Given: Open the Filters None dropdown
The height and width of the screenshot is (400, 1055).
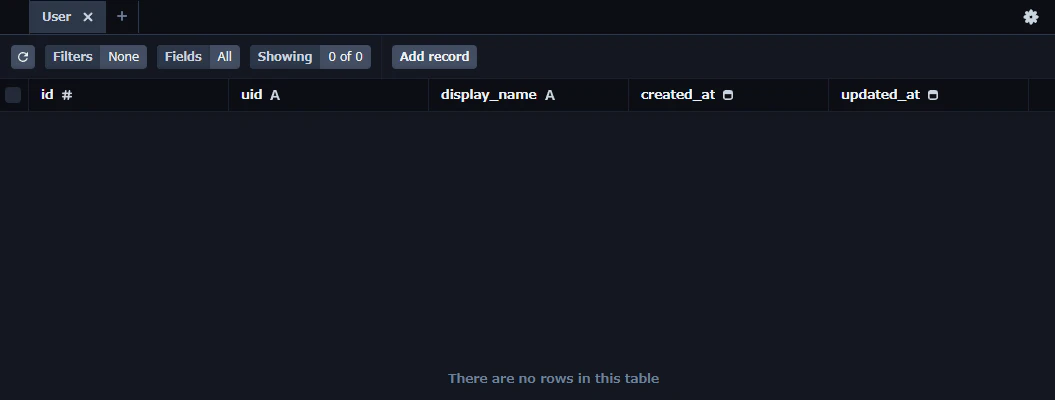Looking at the screenshot, I should pyautogui.click(x=96, y=57).
